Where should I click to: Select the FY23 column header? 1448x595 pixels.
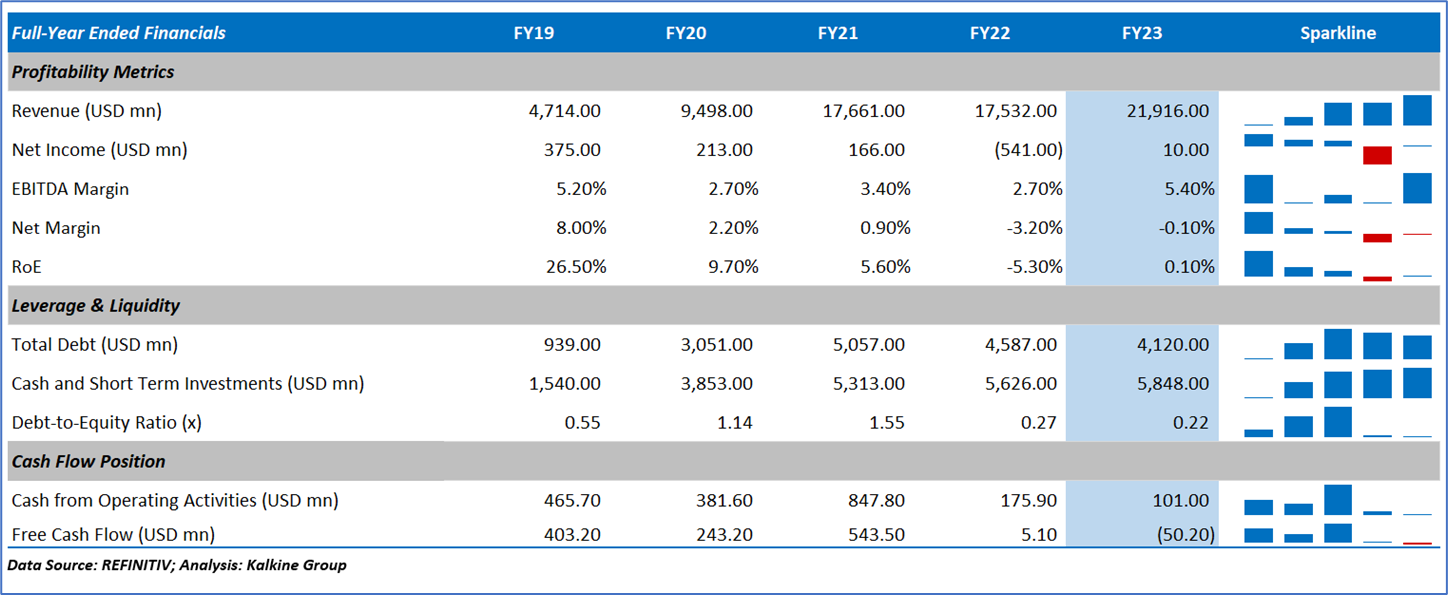pos(1142,33)
